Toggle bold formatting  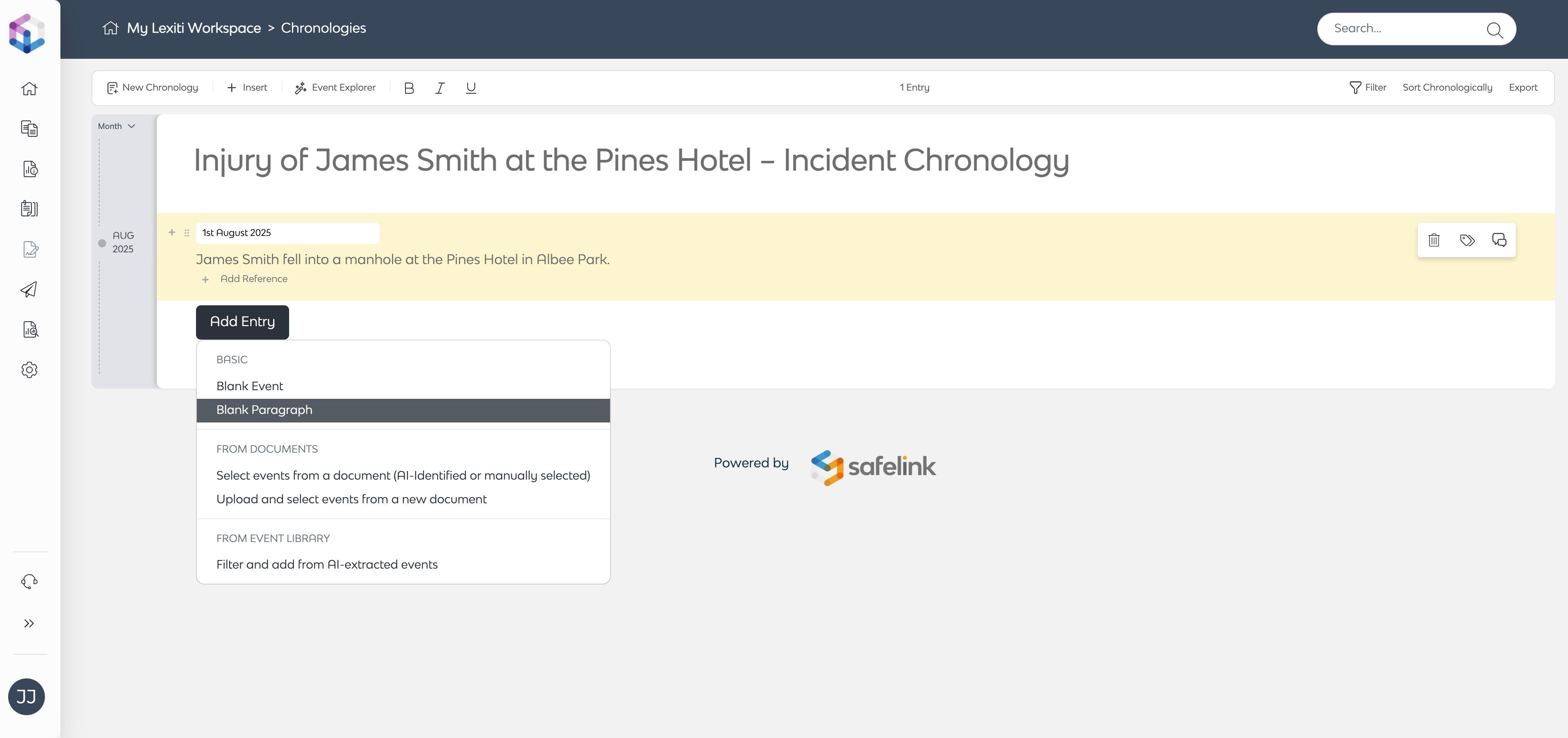tap(409, 88)
